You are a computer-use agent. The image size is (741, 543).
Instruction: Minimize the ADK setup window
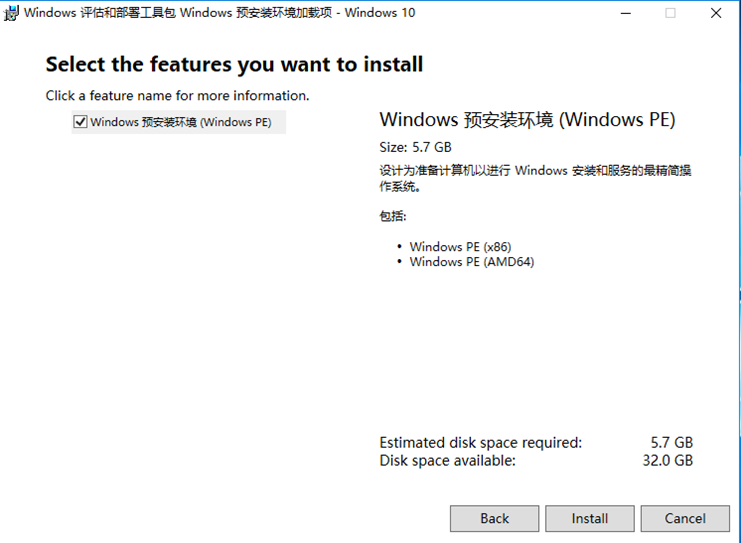point(625,13)
